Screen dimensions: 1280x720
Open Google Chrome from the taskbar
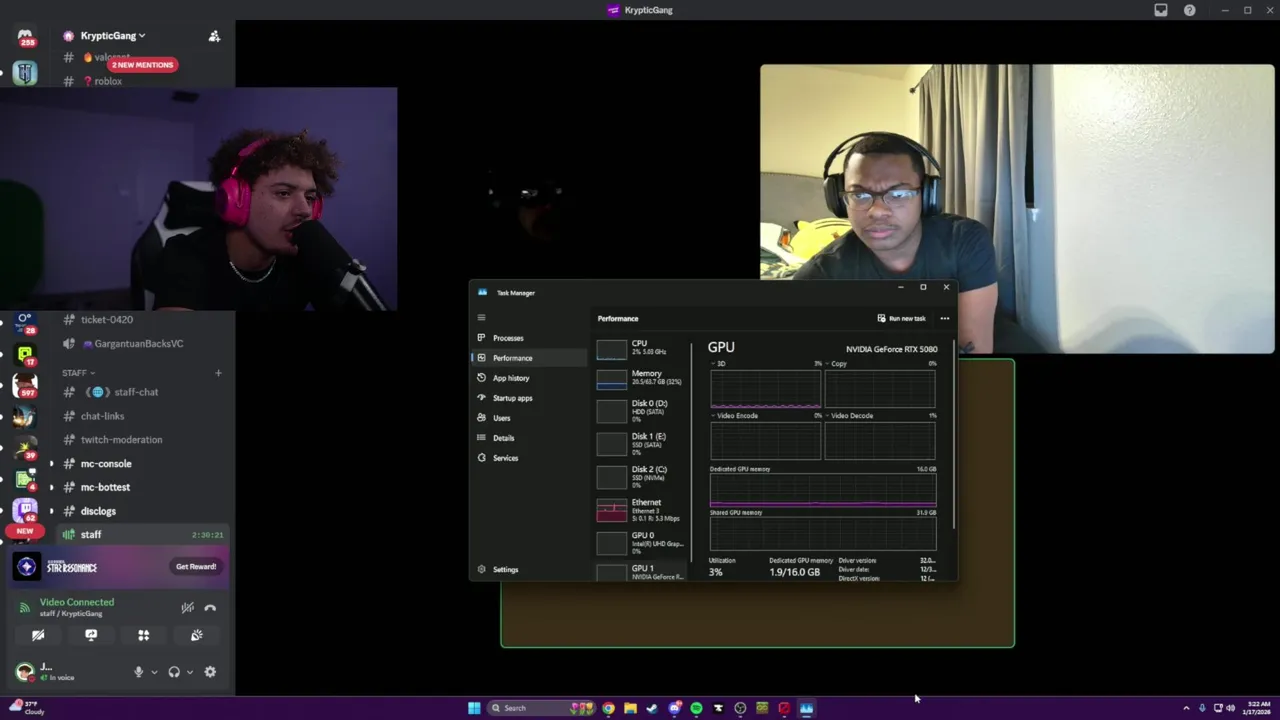click(608, 708)
